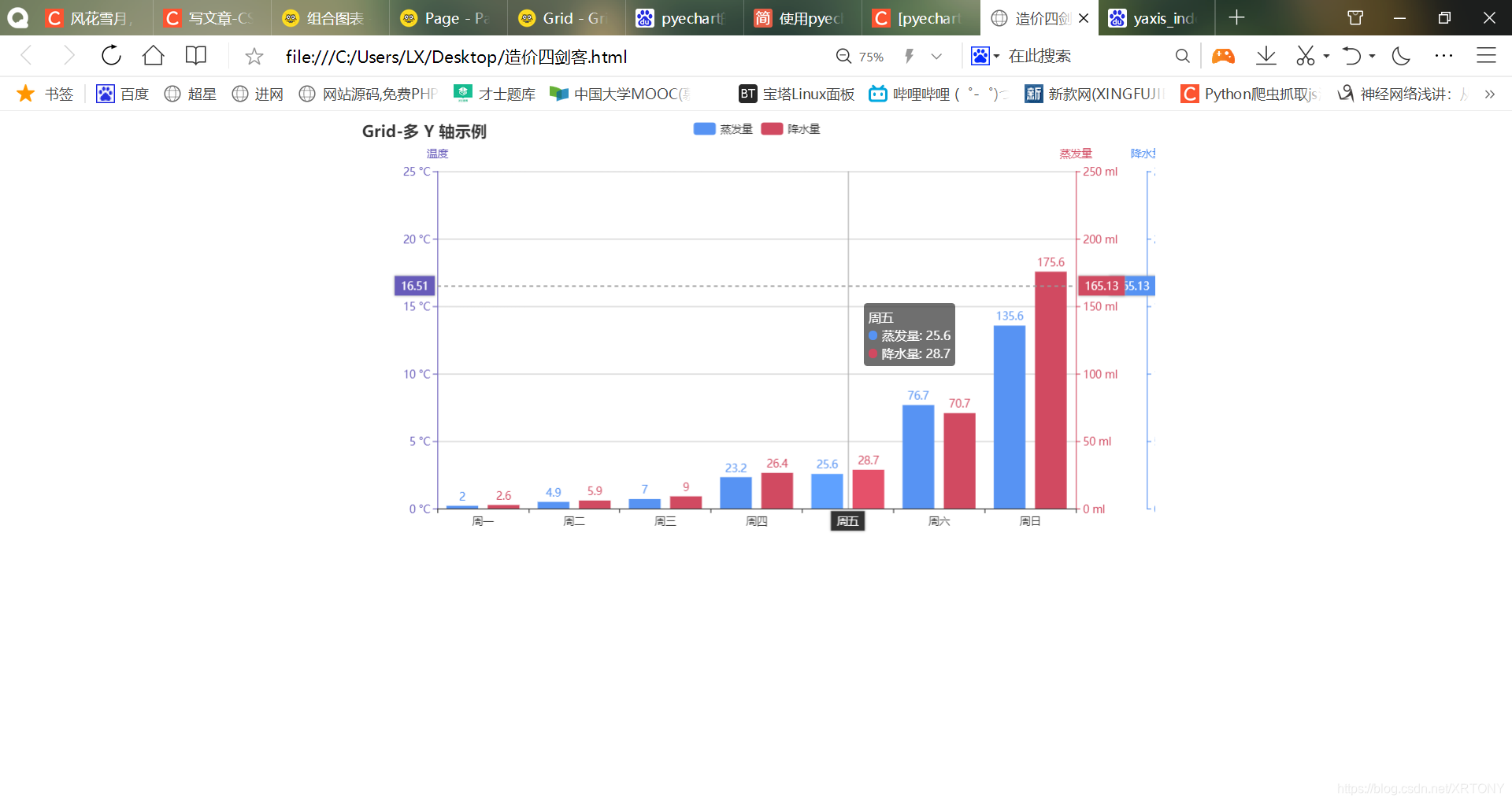Click the address bar URL field
The height and width of the screenshot is (803, 1512).
[x=551, y=57]
